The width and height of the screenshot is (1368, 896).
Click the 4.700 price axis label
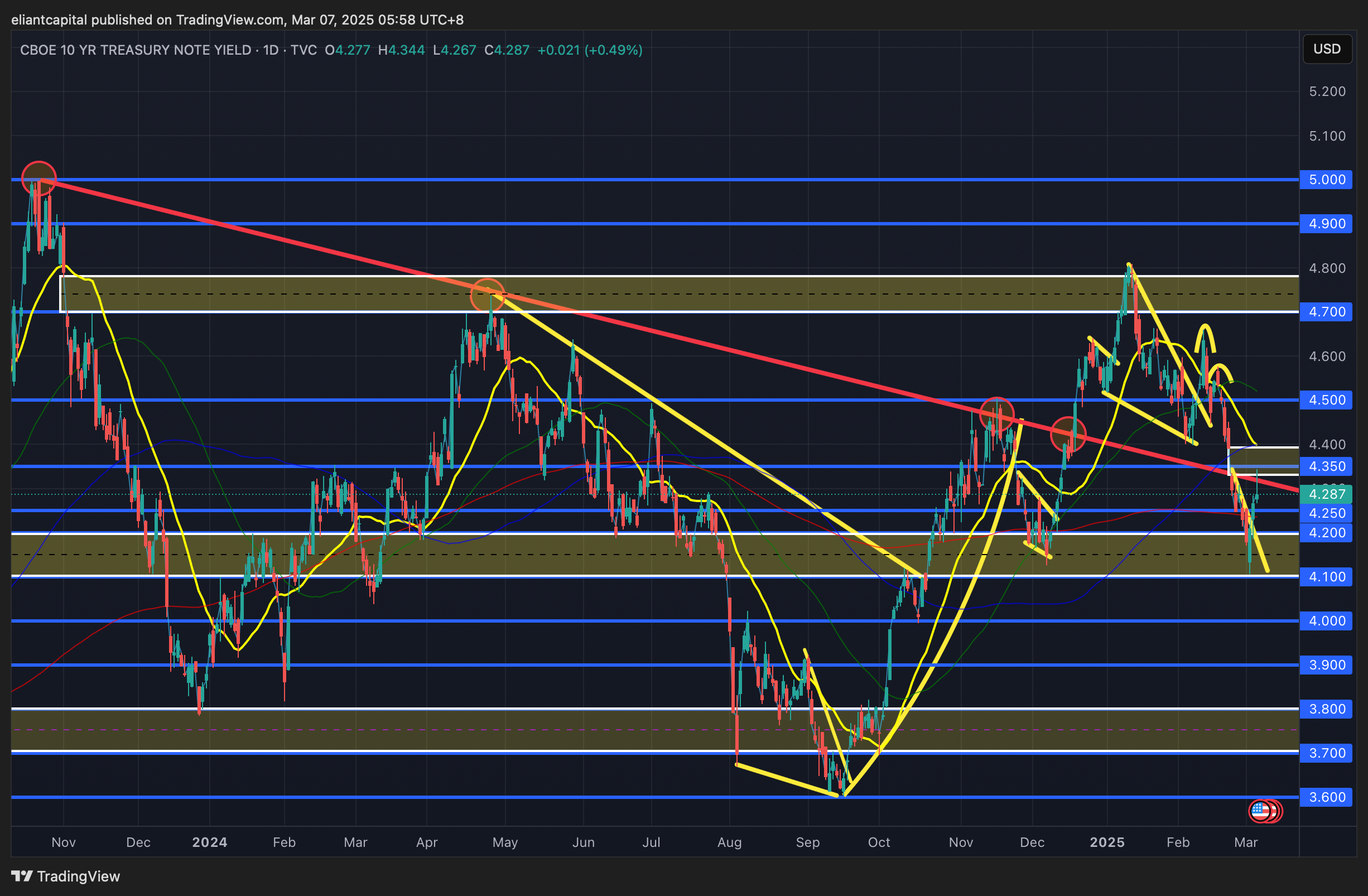(x=1327, y=312)
